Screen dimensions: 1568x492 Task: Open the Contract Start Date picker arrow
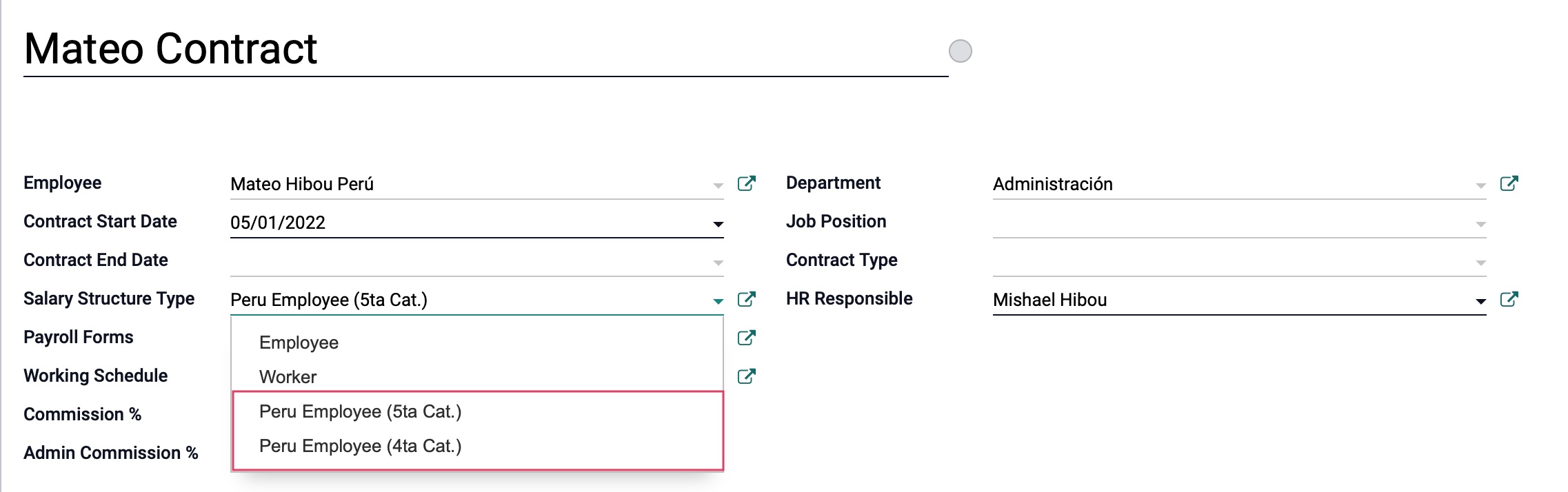coord(718,224)
